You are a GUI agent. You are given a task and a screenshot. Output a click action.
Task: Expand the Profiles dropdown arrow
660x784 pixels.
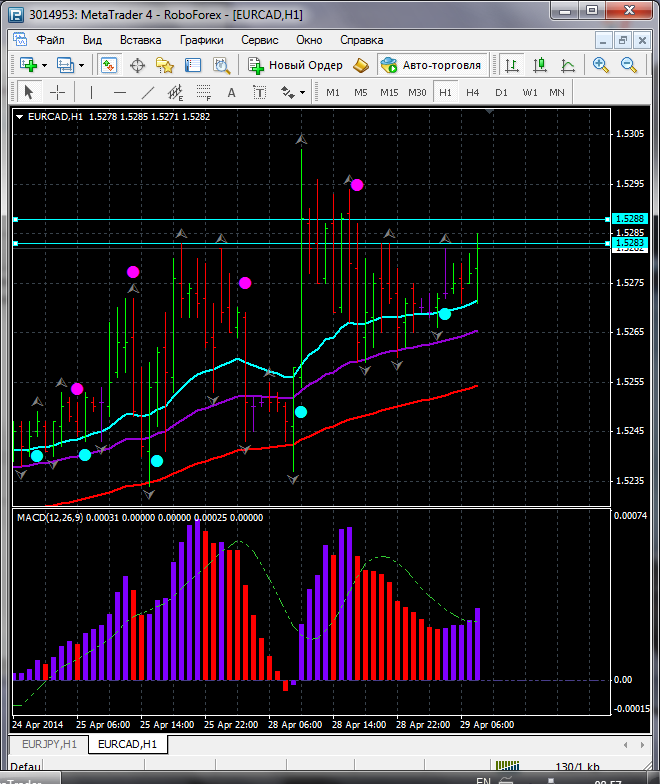[x=82, y=65]
